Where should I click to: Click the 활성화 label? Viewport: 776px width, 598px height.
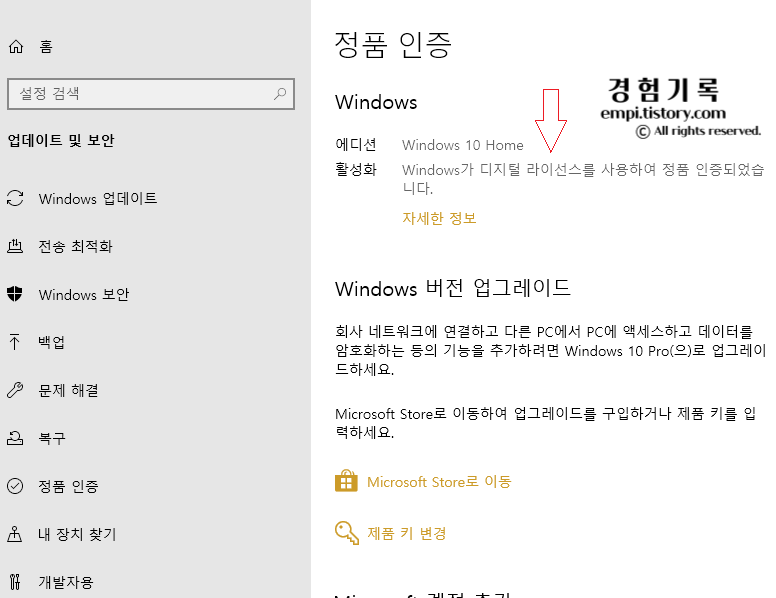[356, 169]
